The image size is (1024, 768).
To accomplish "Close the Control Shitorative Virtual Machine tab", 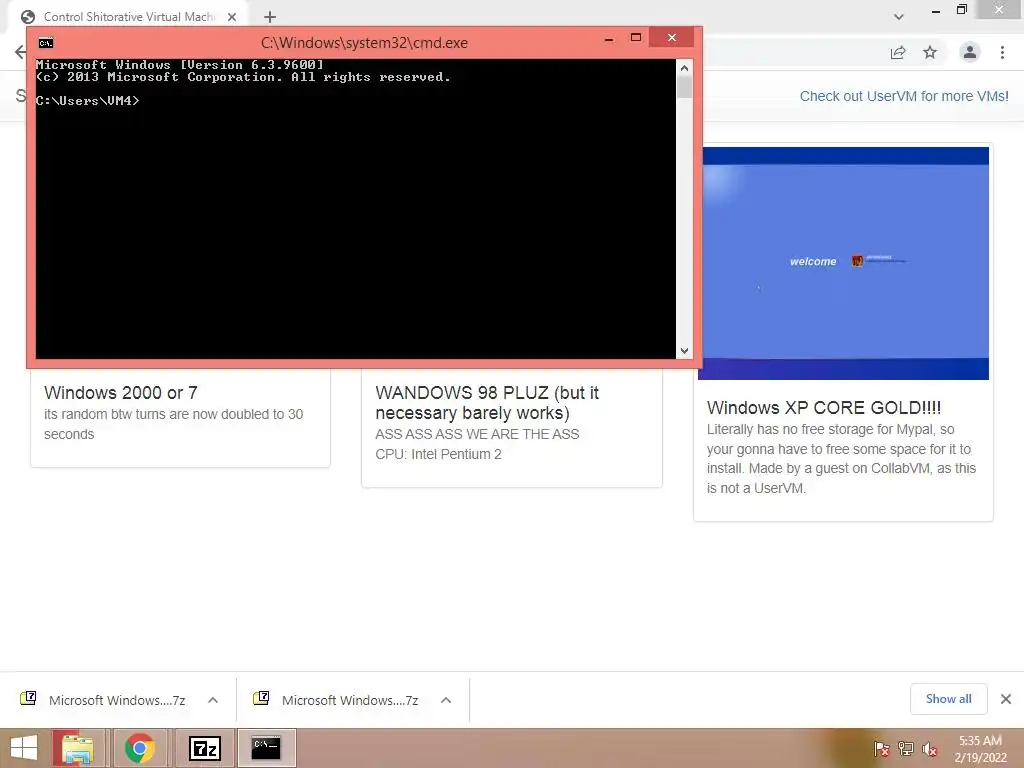I will click(x=232, y=17).
